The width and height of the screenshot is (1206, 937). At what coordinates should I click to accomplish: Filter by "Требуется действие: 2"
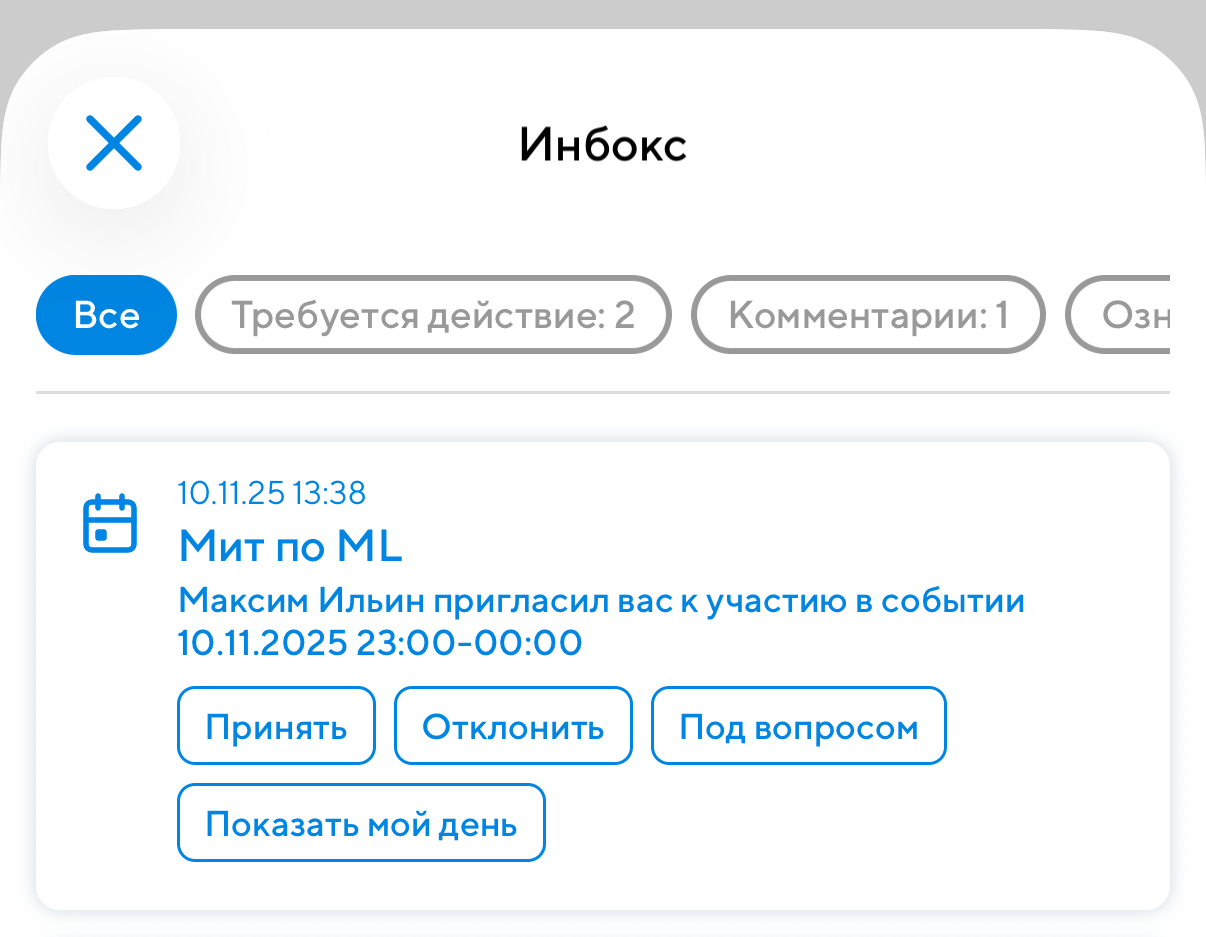(x=433, y=315)
